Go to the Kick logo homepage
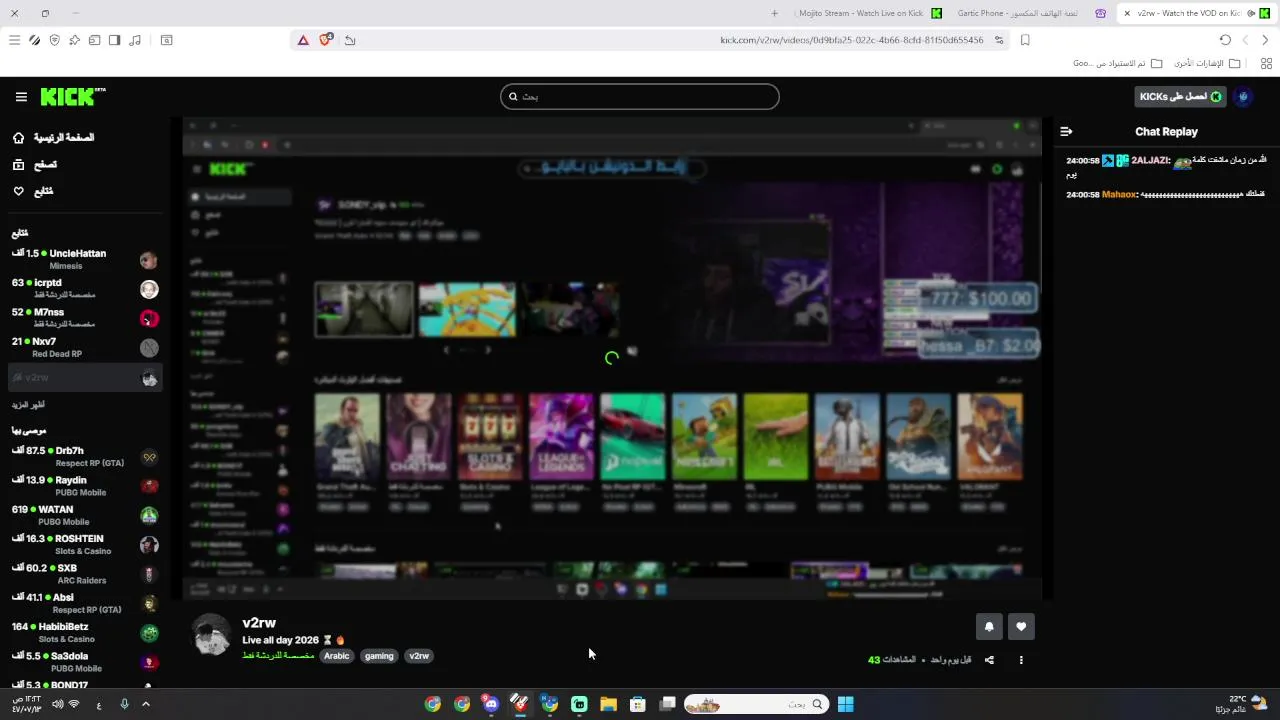Viewport: 1280px width, 720px height. (x=73, y=96)
